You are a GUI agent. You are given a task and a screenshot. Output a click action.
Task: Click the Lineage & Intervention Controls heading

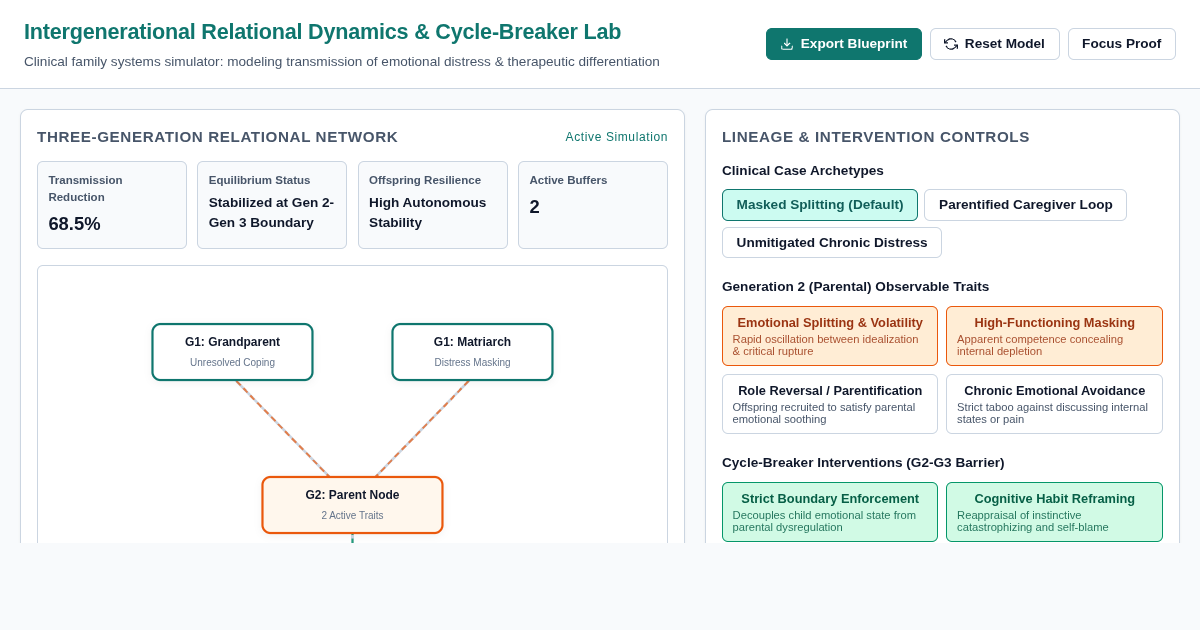click(x=876, y=137)
